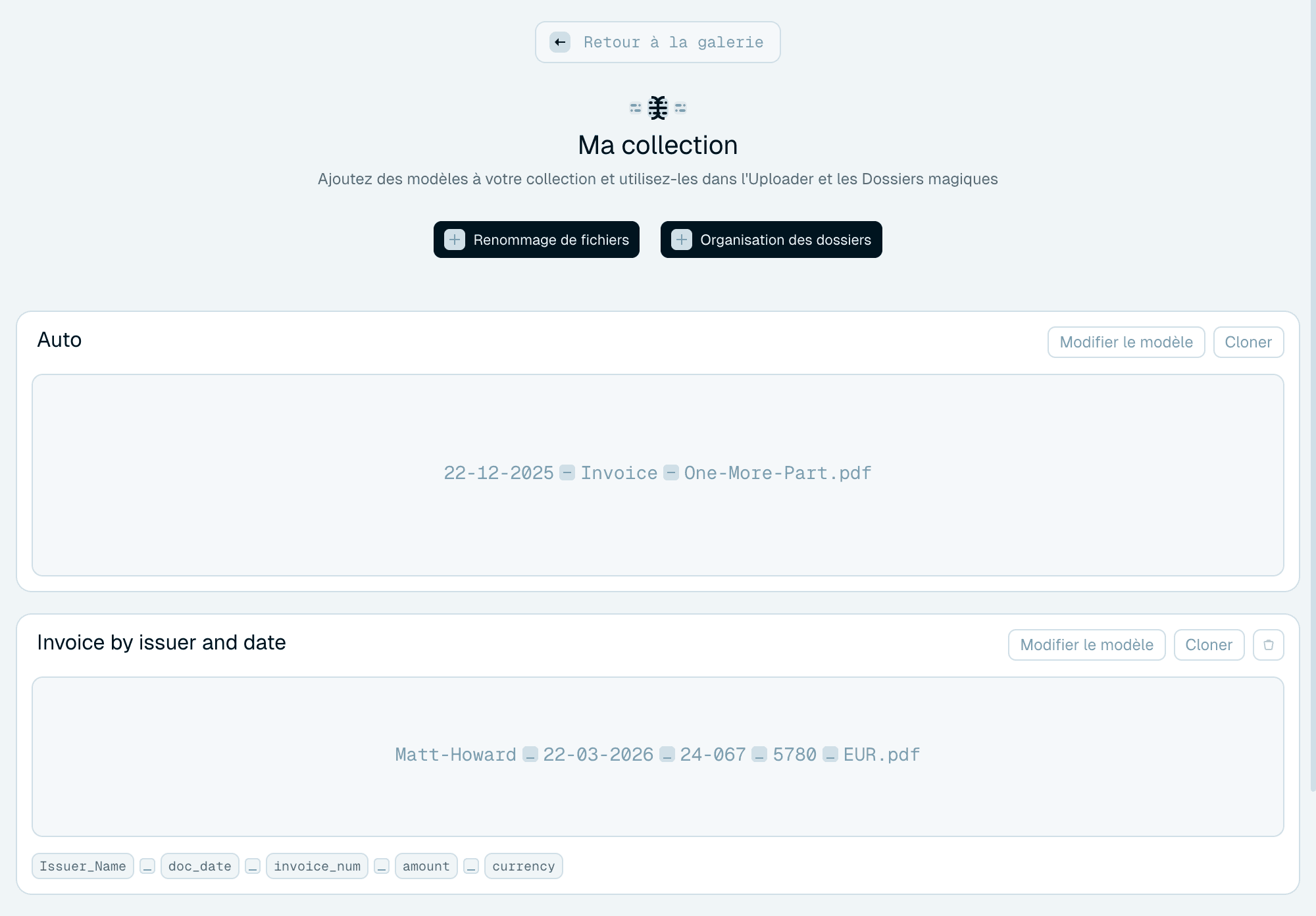The image size is (1316, 916).
Task: Go back via Retour à la galerie
Action: tap(658, 42)
